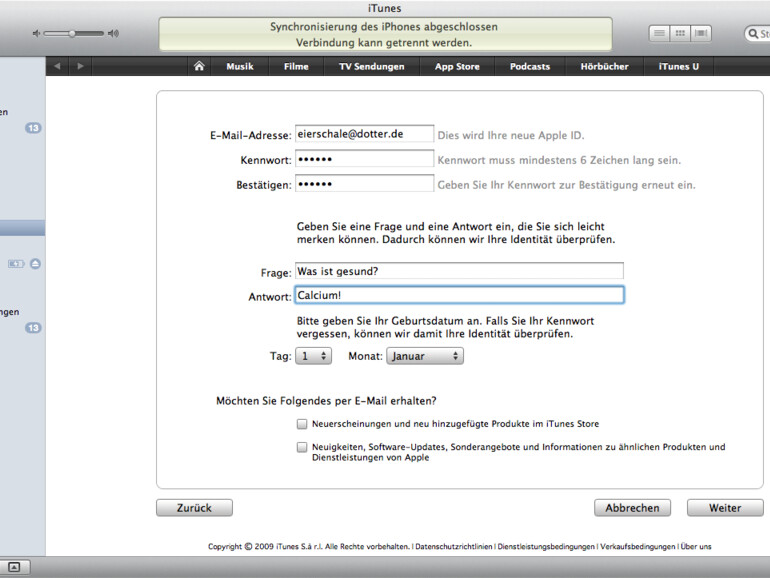Click the low volume speaker icon

coord(36,33)
